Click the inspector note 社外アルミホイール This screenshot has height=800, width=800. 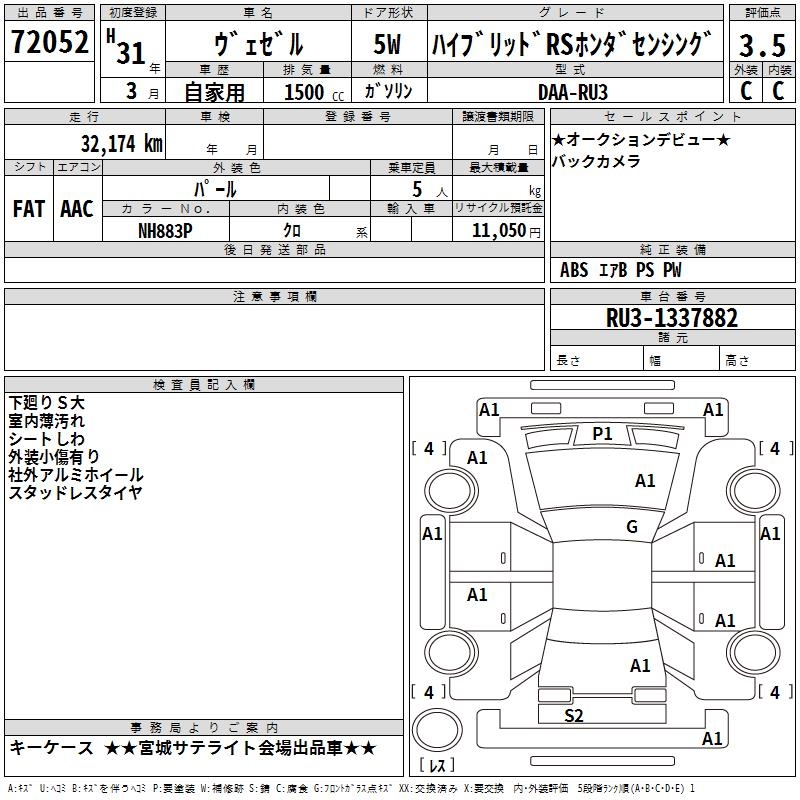(76, 475)
